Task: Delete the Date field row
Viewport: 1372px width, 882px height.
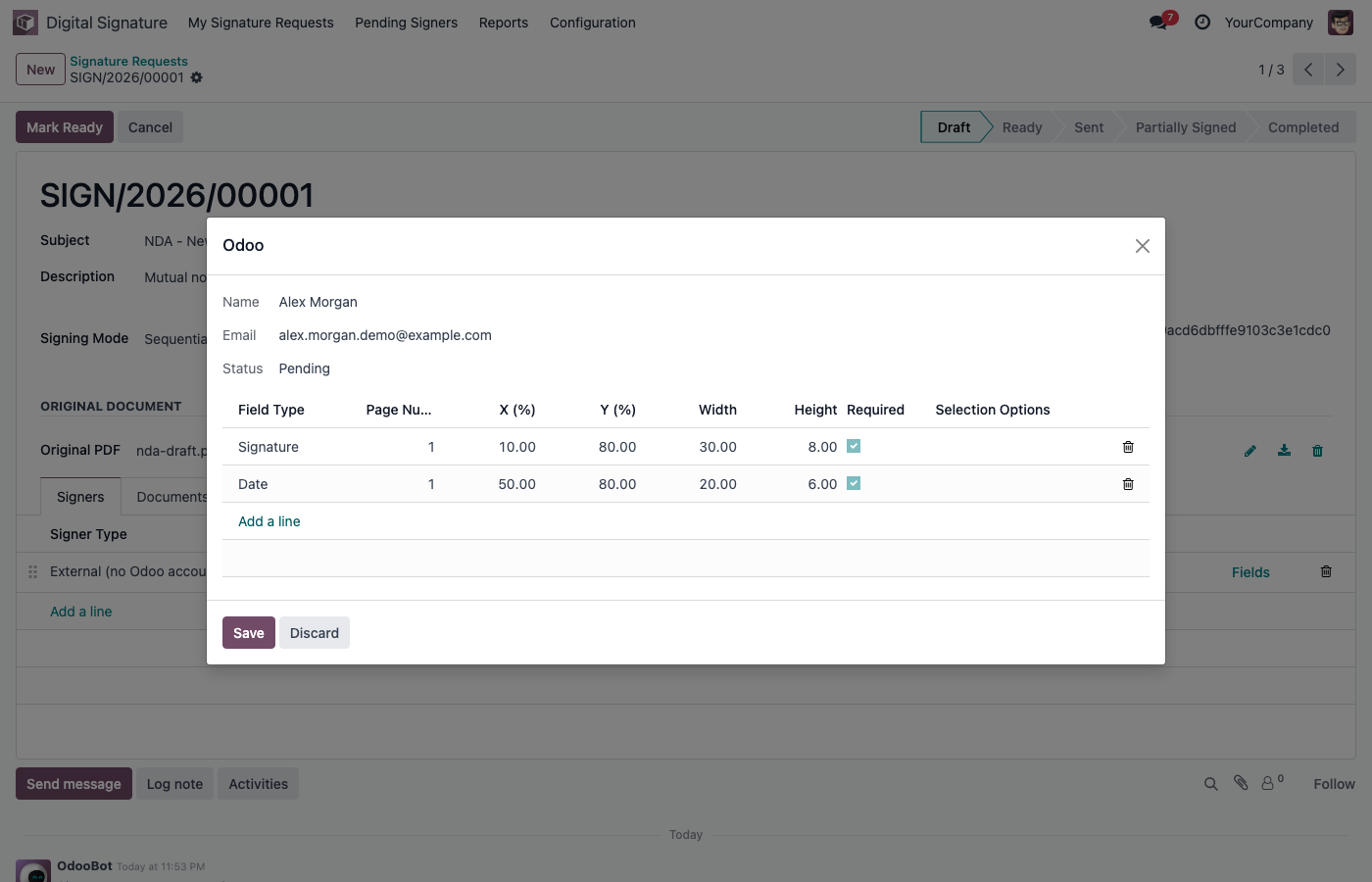Action: pyautogui.click(x=1128, y=484)
